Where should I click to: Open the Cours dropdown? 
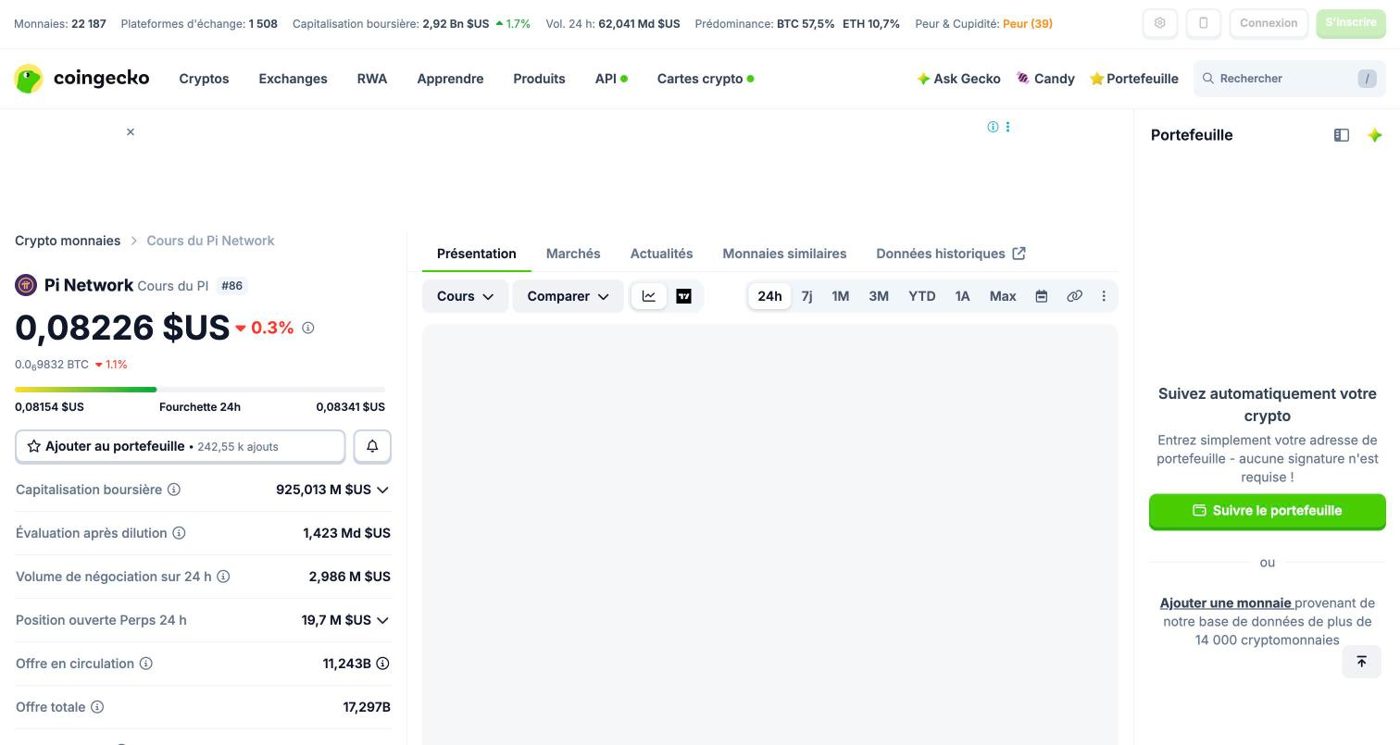click(x=465, y=296)
